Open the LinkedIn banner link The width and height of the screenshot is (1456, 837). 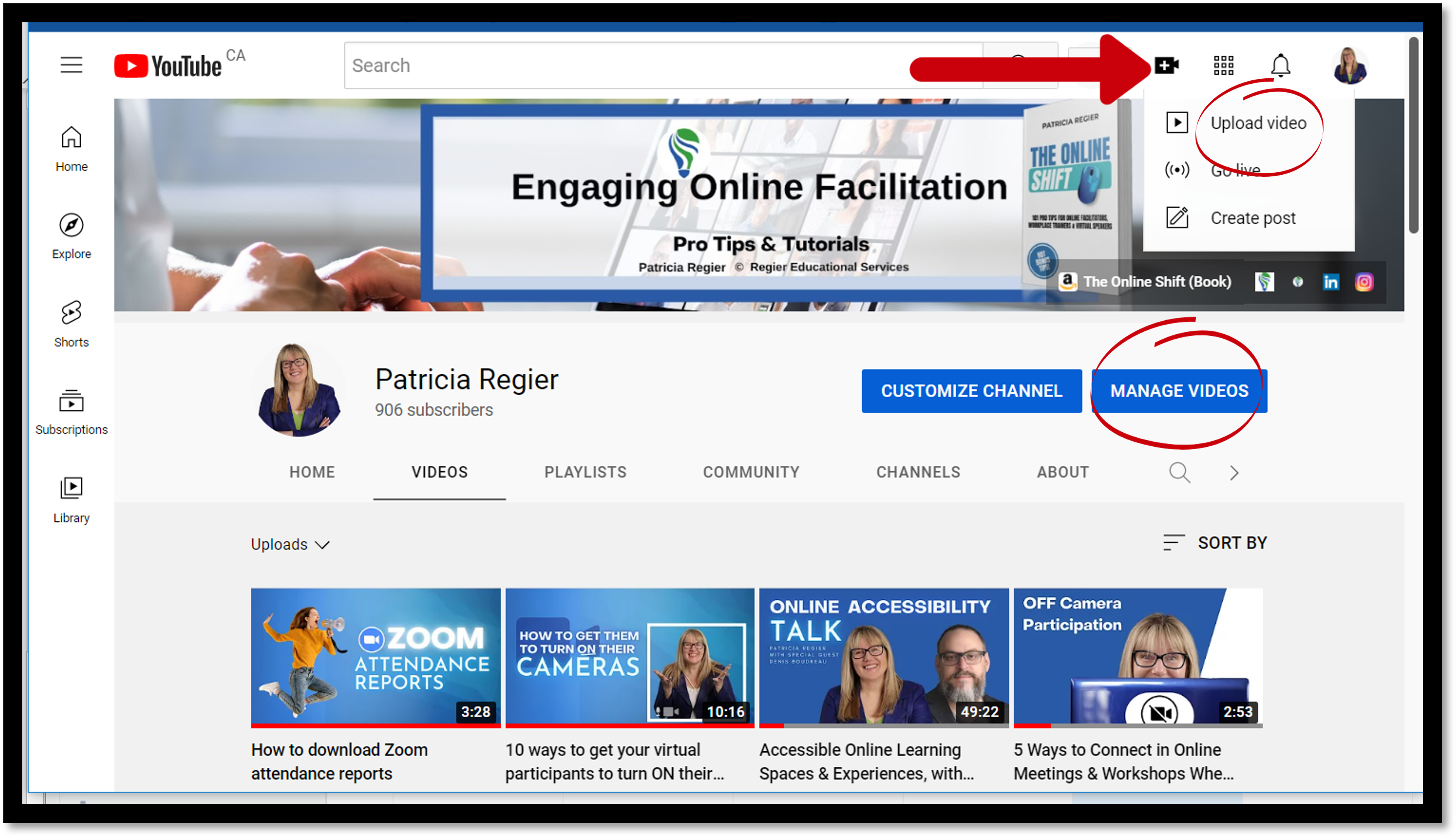(x=1331, y=282)
